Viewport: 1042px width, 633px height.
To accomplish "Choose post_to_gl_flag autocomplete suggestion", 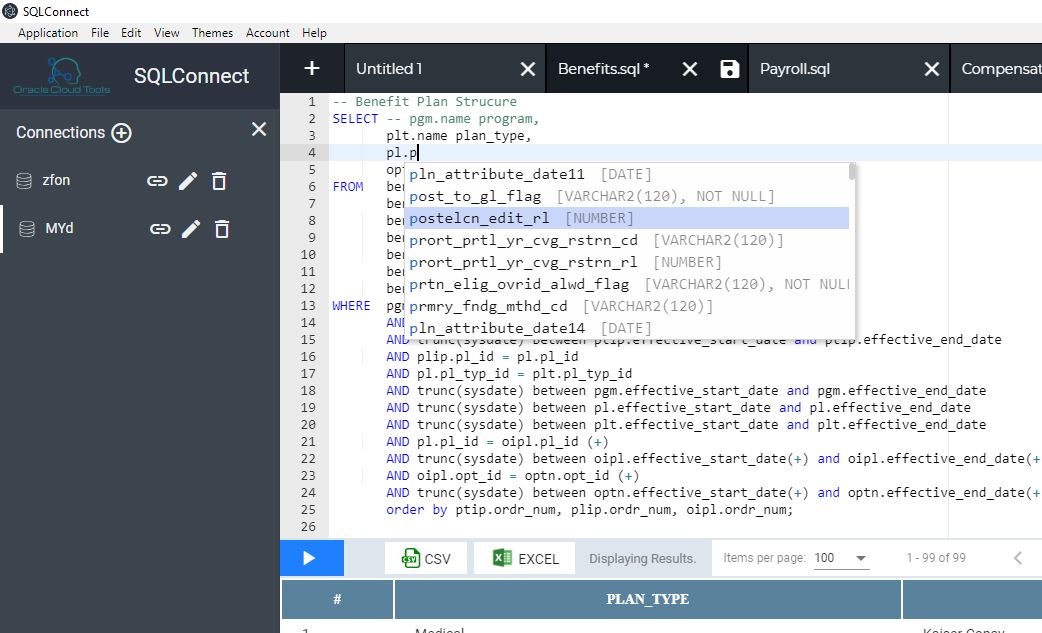I will coord(627,196).
